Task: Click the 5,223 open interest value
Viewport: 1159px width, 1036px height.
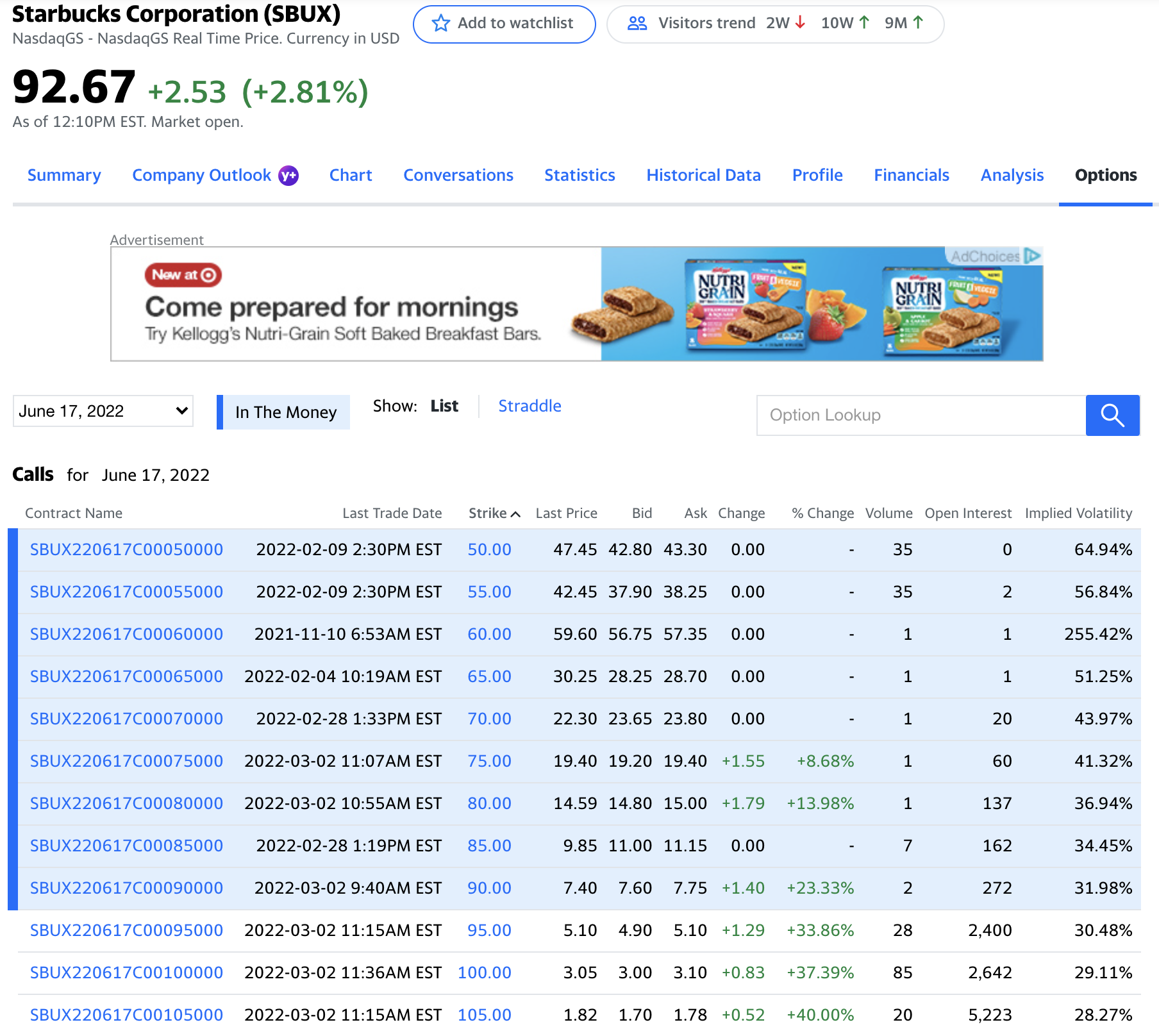Action: coord(990,1015)
